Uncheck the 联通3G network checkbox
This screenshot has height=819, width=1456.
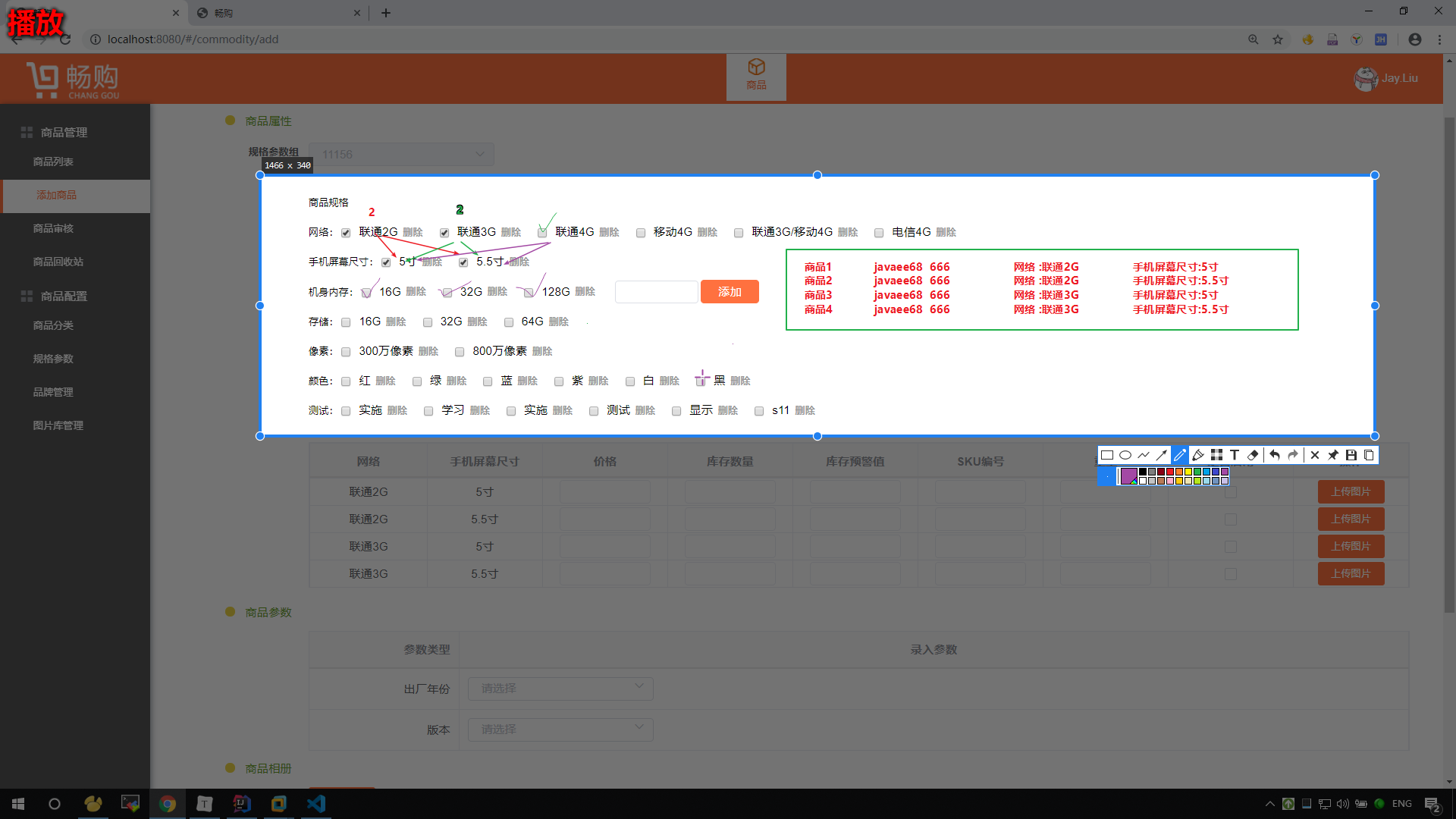pyautogui.click(x=444, y=233)
